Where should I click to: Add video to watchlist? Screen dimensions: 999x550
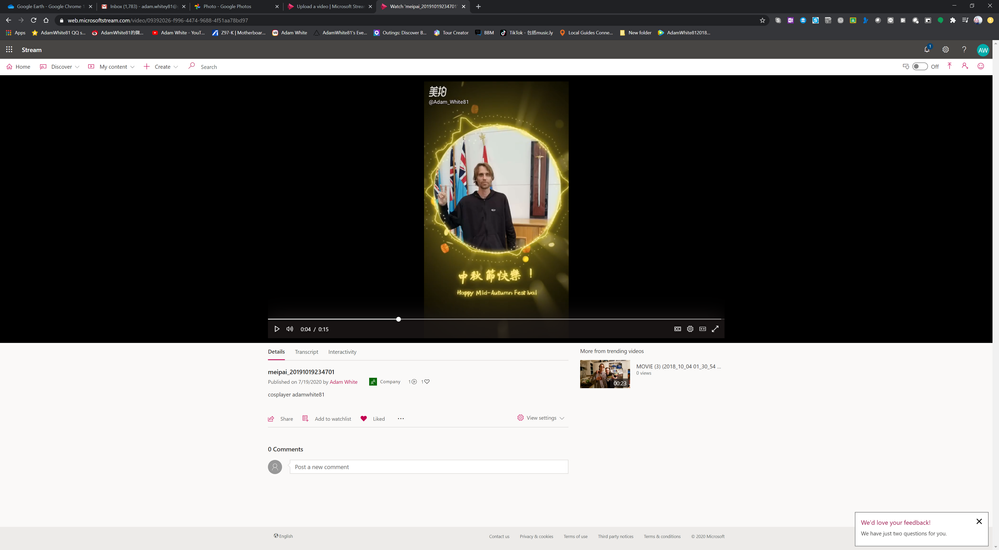coord(326,419)
